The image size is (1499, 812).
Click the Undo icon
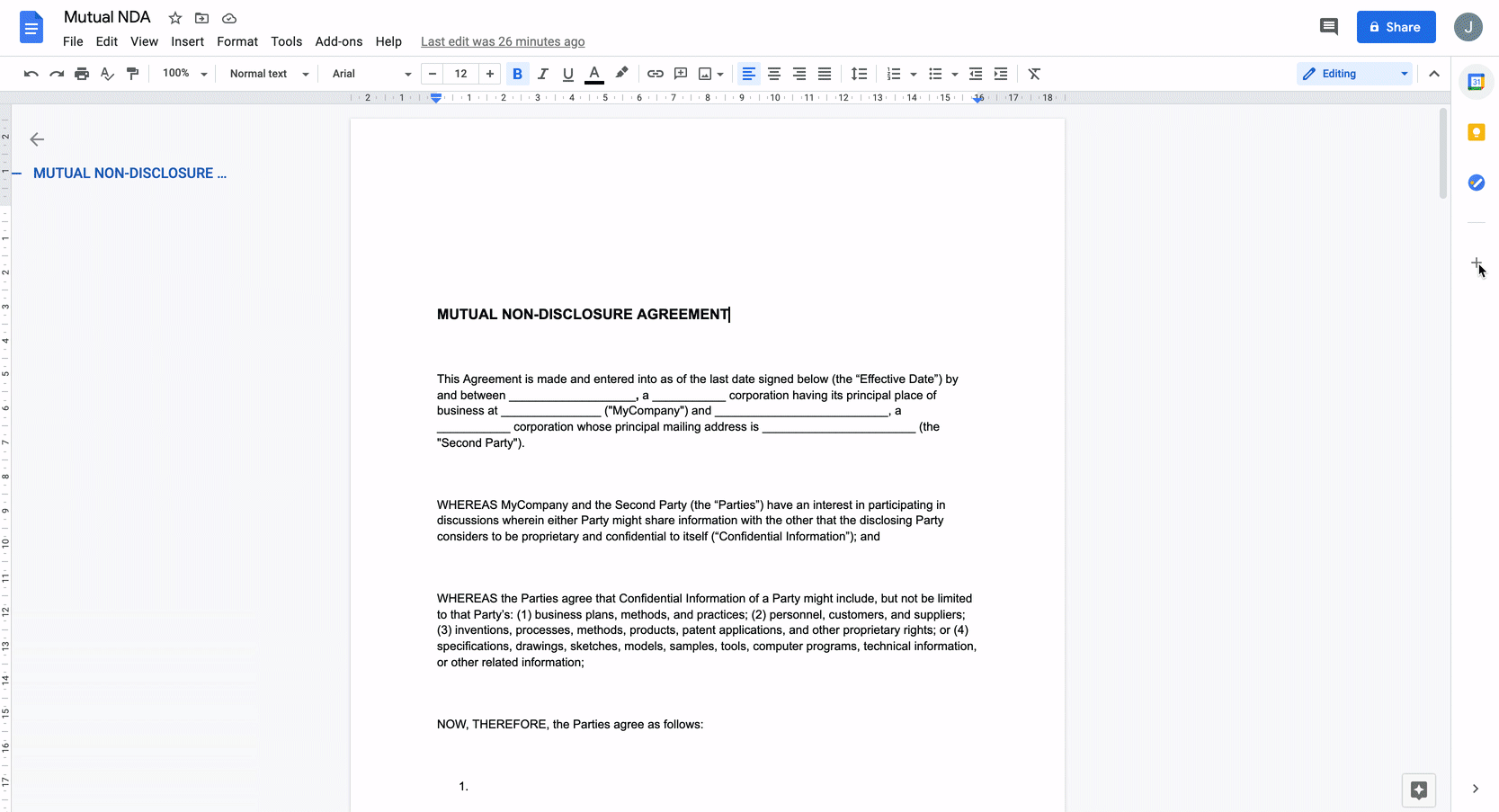(x=31, y=74)
